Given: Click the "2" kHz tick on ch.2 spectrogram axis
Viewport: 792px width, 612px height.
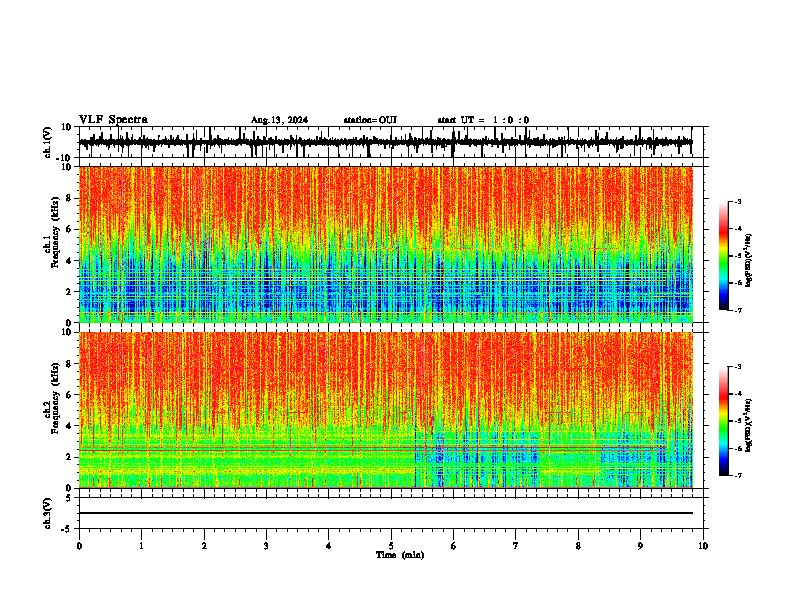Looking at the screenshot, I should (69, 457).
